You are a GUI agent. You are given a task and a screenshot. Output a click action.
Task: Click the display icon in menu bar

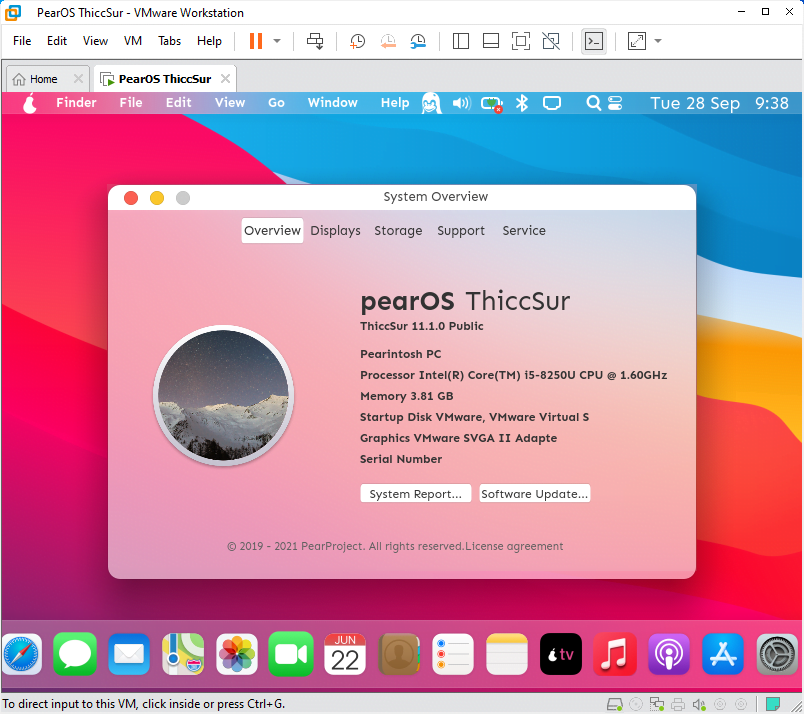pyautogui.click(x=552, y=103)
